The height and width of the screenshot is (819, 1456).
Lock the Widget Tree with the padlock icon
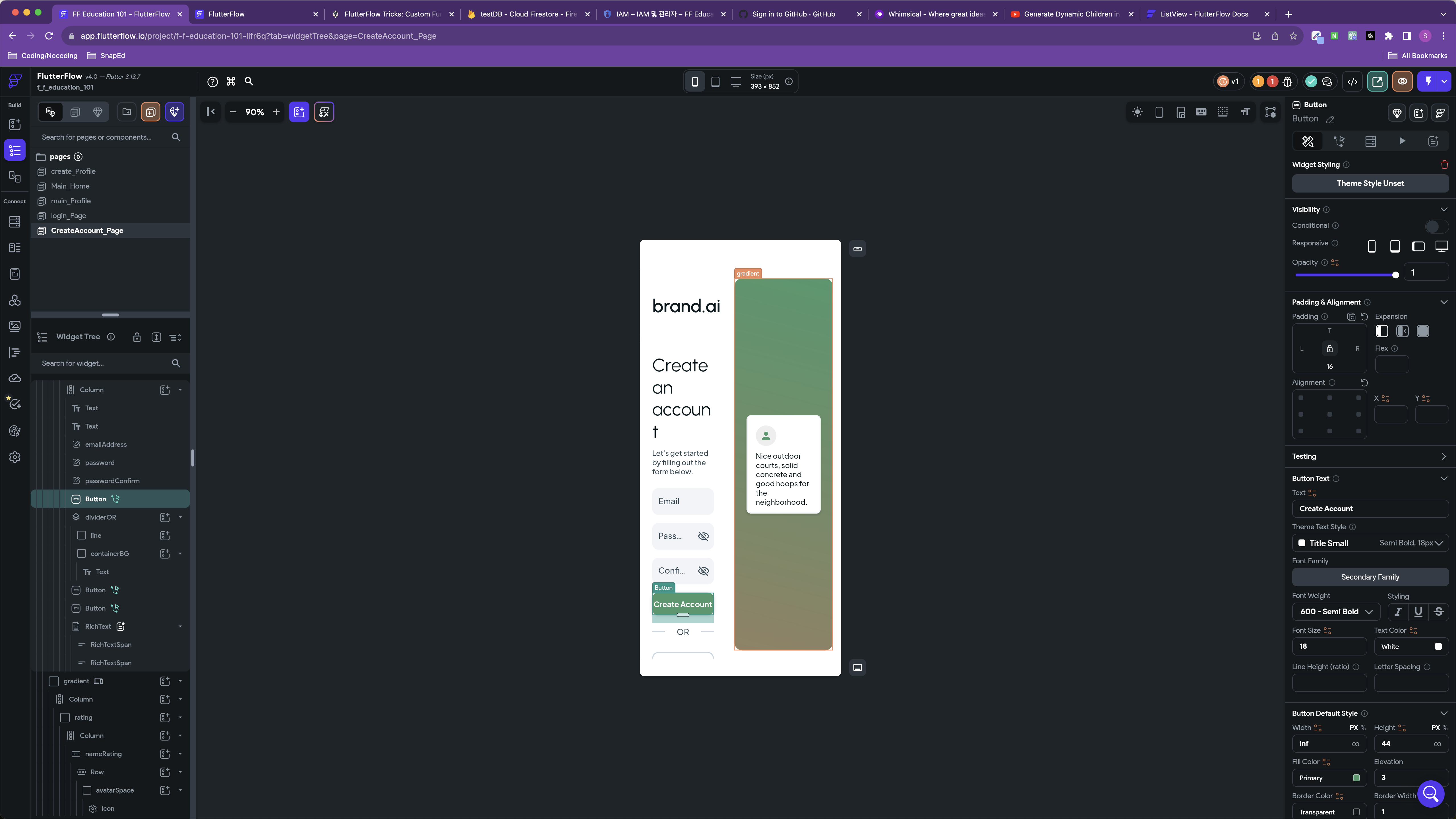coord(137,337)
